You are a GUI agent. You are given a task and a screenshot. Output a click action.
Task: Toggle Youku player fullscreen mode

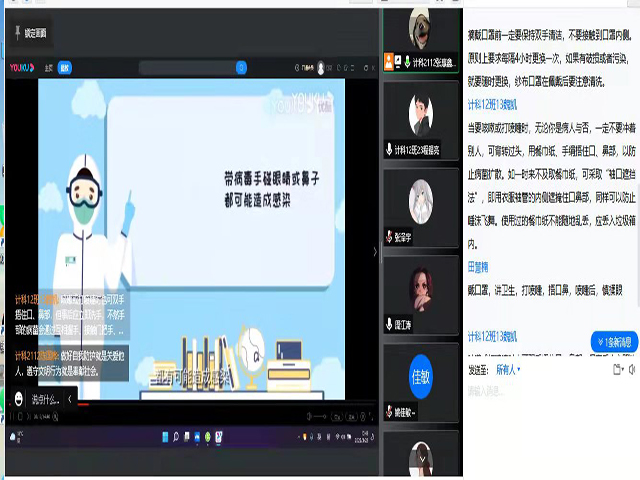pyautogui.click(x=371, y=417)
